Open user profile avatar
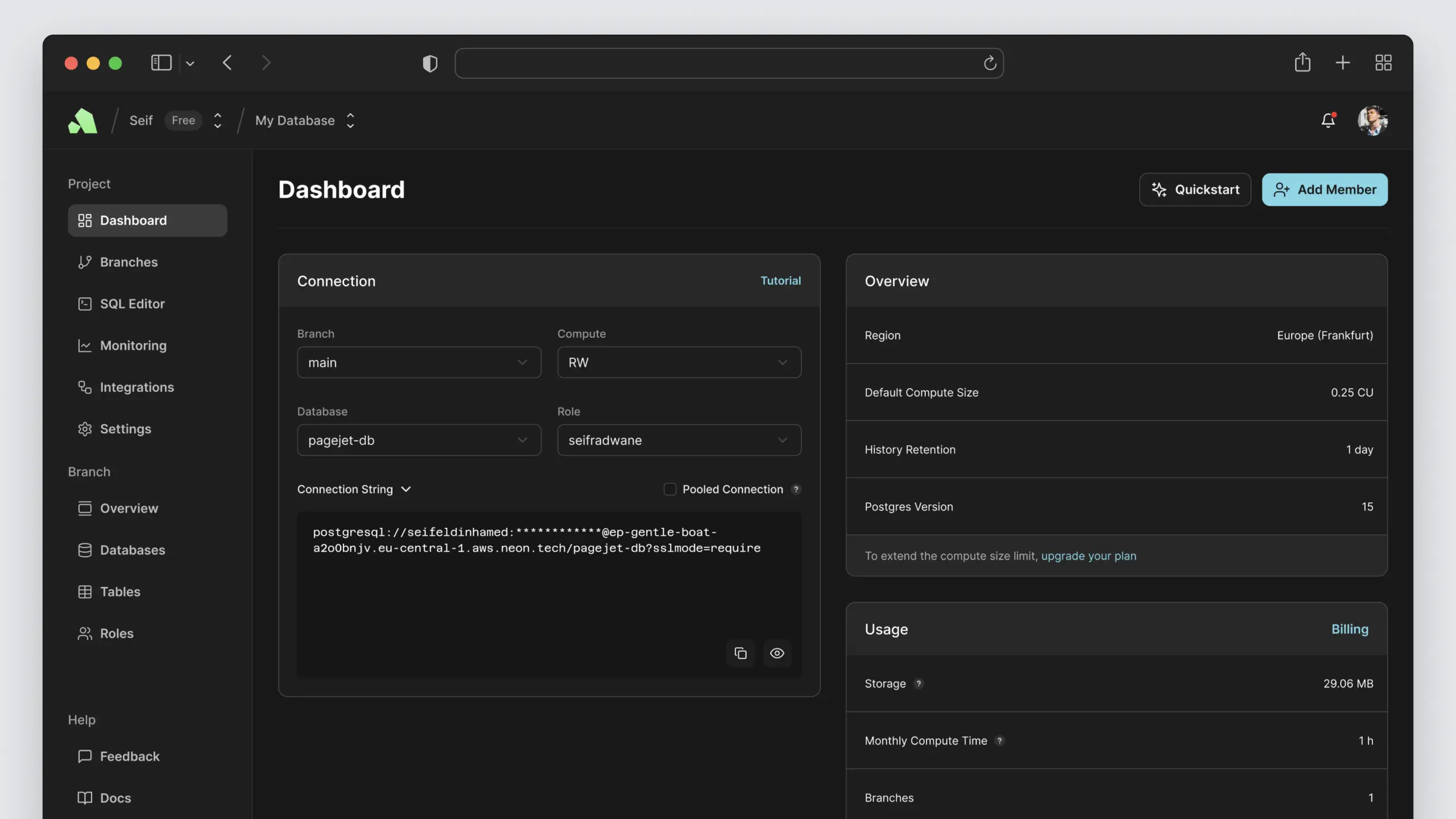The width and height of the screenshot is (1456, 819). click(1372, 120)
